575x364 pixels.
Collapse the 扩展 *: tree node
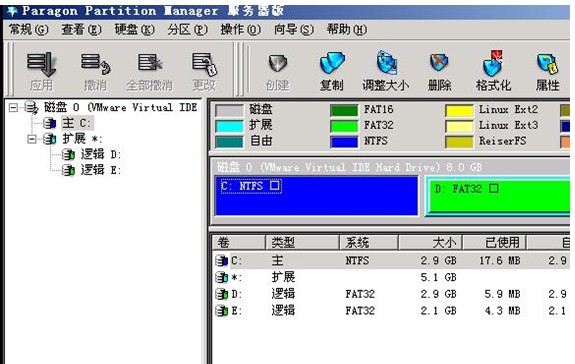32,139
